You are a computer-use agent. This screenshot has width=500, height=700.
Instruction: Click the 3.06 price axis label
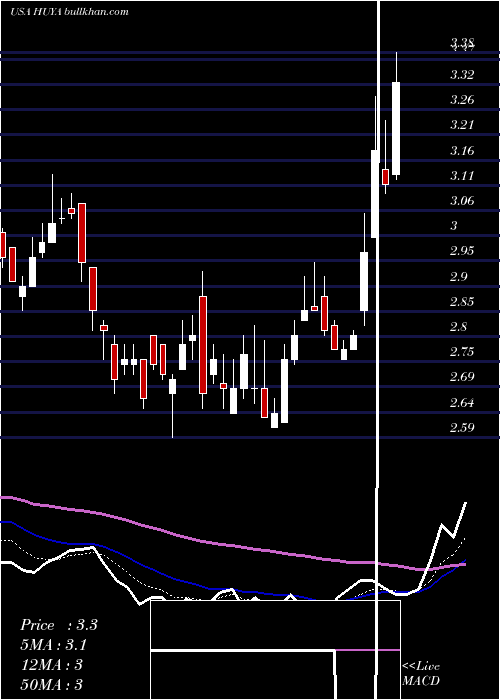click(x=462, y=200)
